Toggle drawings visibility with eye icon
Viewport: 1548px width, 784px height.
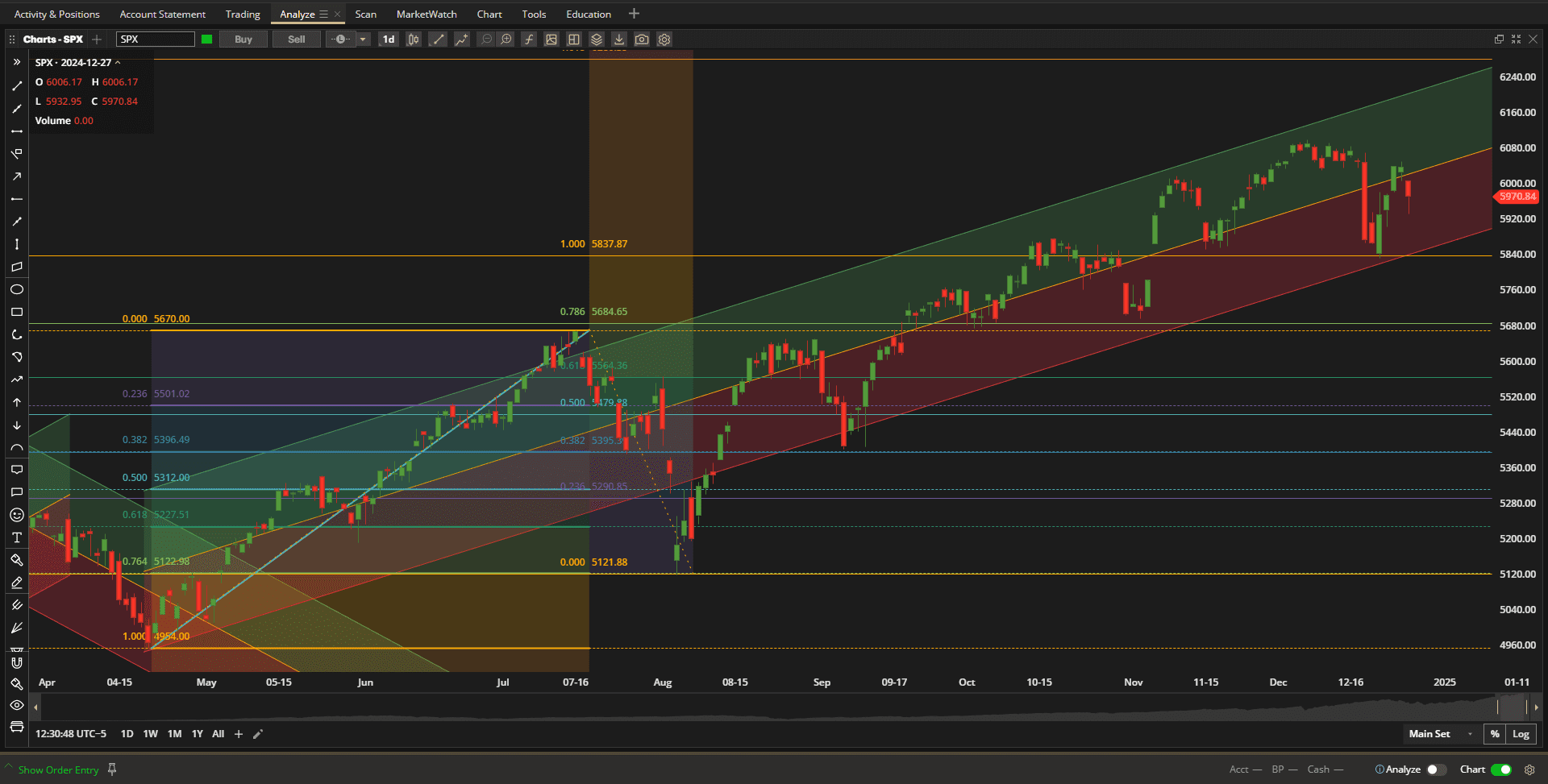coord(17,705)
